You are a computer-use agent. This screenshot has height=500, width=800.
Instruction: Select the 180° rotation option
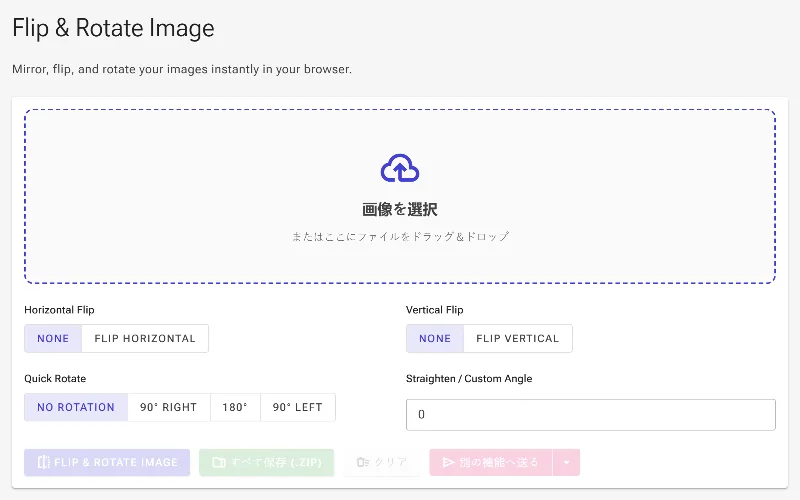[235, 407]
